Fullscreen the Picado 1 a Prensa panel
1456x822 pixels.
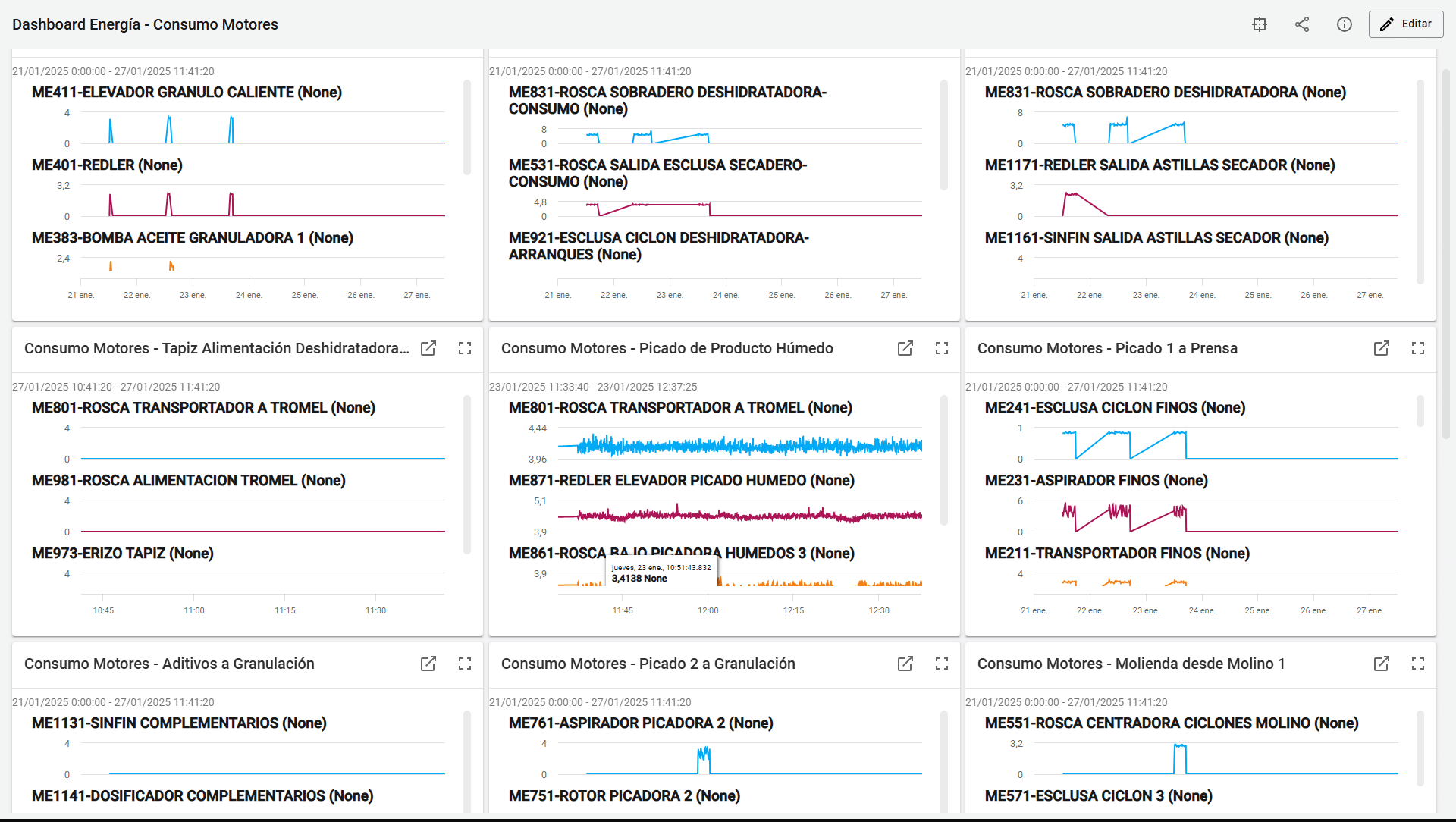pos(1418,348)
